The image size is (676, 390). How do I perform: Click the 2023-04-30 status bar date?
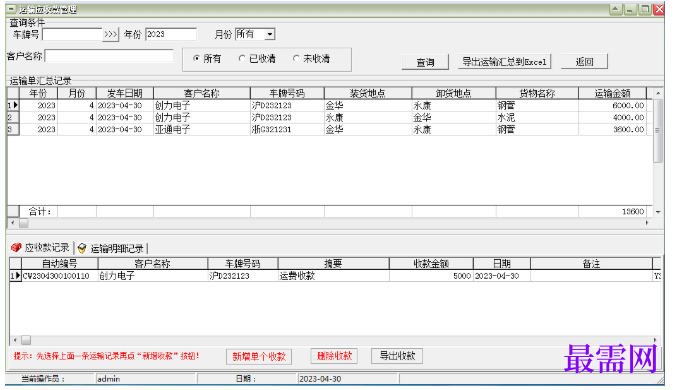347,379
